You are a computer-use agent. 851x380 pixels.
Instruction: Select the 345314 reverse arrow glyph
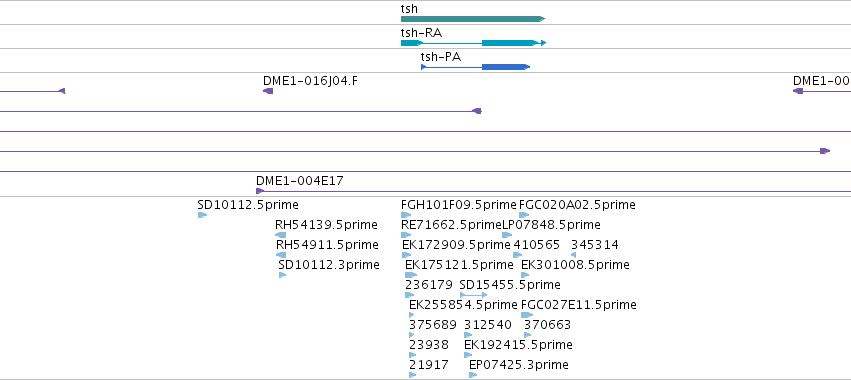pyautogui.click(x=574, y=255)
